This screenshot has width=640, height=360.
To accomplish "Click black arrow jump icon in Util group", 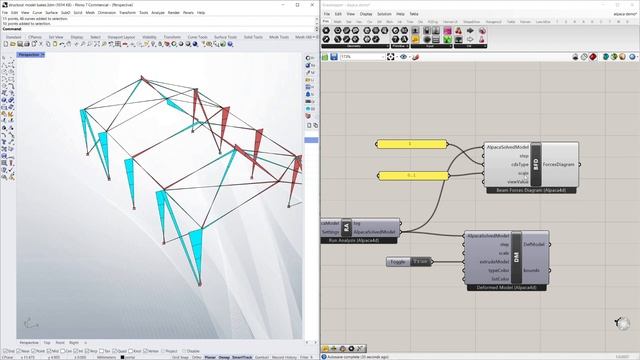I will point(470,31).
